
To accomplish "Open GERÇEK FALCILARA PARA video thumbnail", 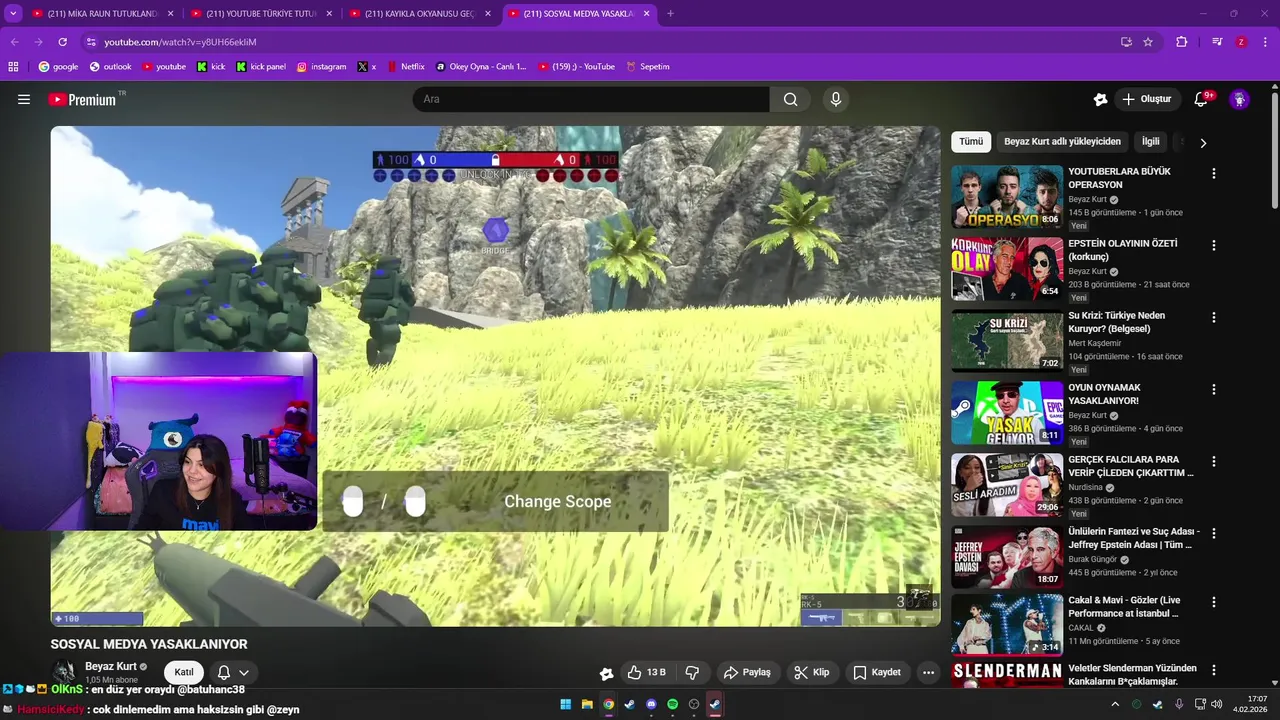I will 1007,485.
